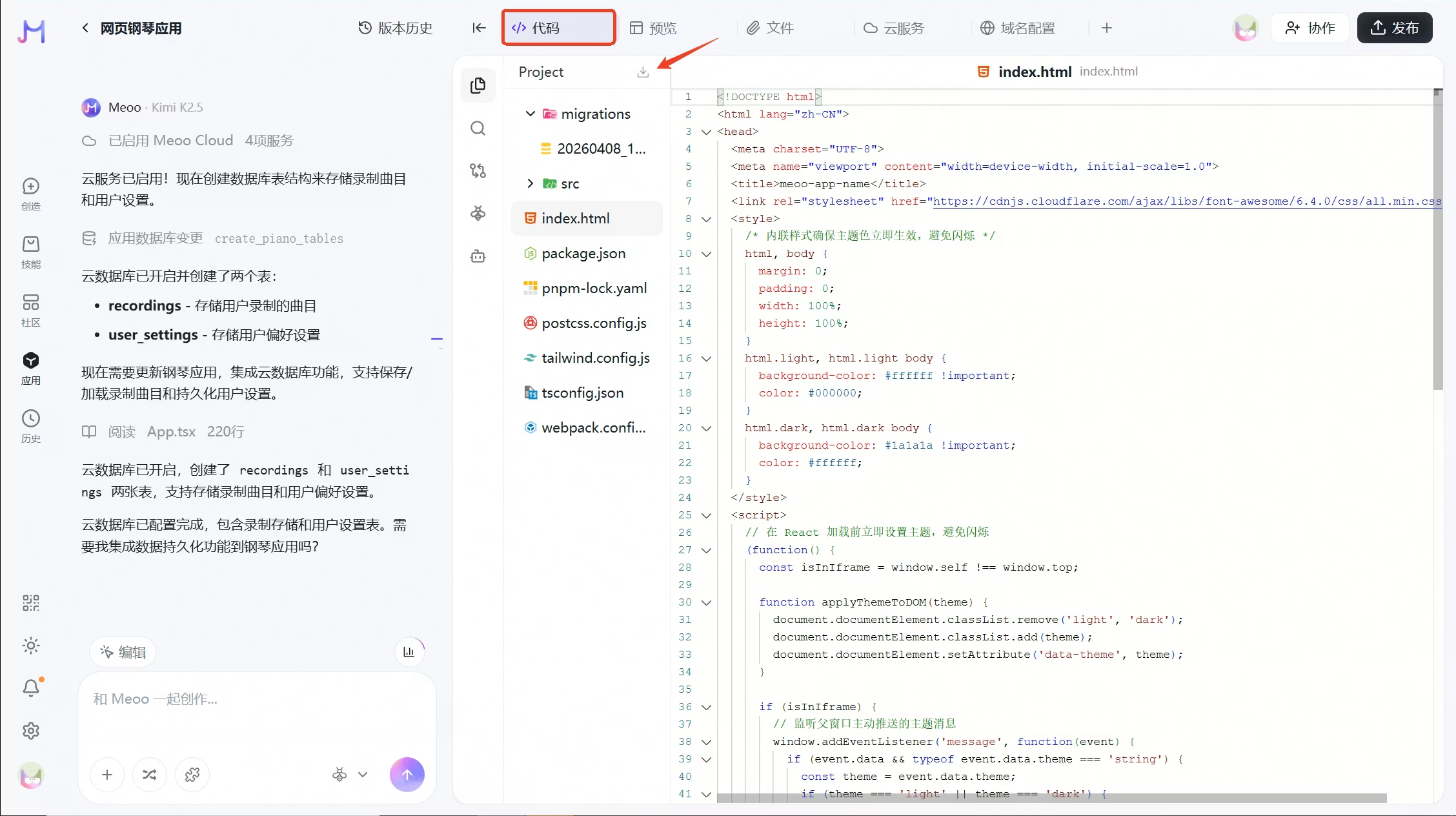Open the 20260408_1... migration file

click(x=587, y=148)
